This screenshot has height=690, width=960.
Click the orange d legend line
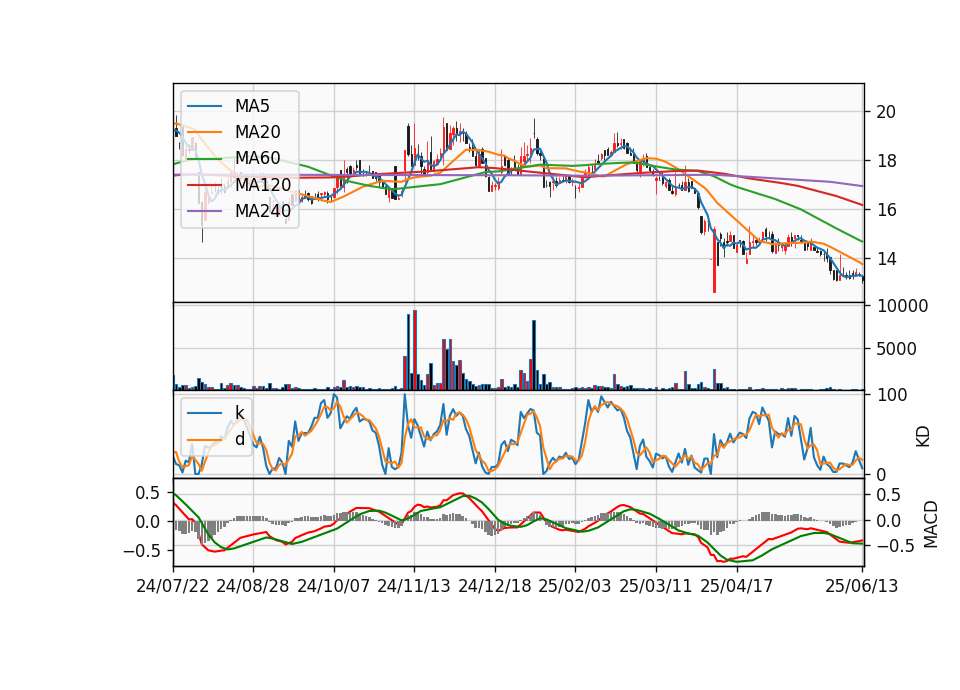204,439
